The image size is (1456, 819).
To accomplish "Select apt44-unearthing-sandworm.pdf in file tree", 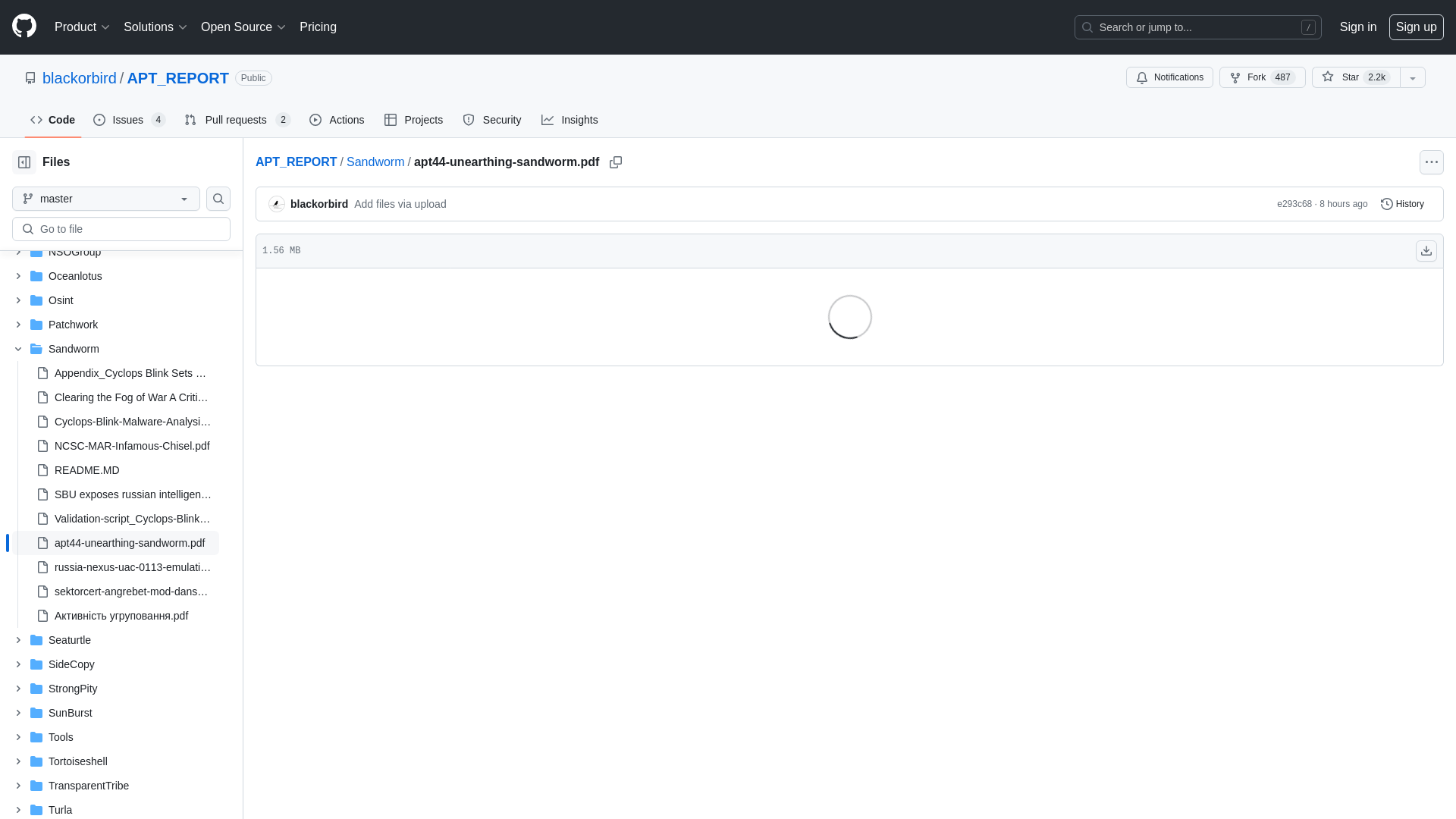I will (130, 543).
